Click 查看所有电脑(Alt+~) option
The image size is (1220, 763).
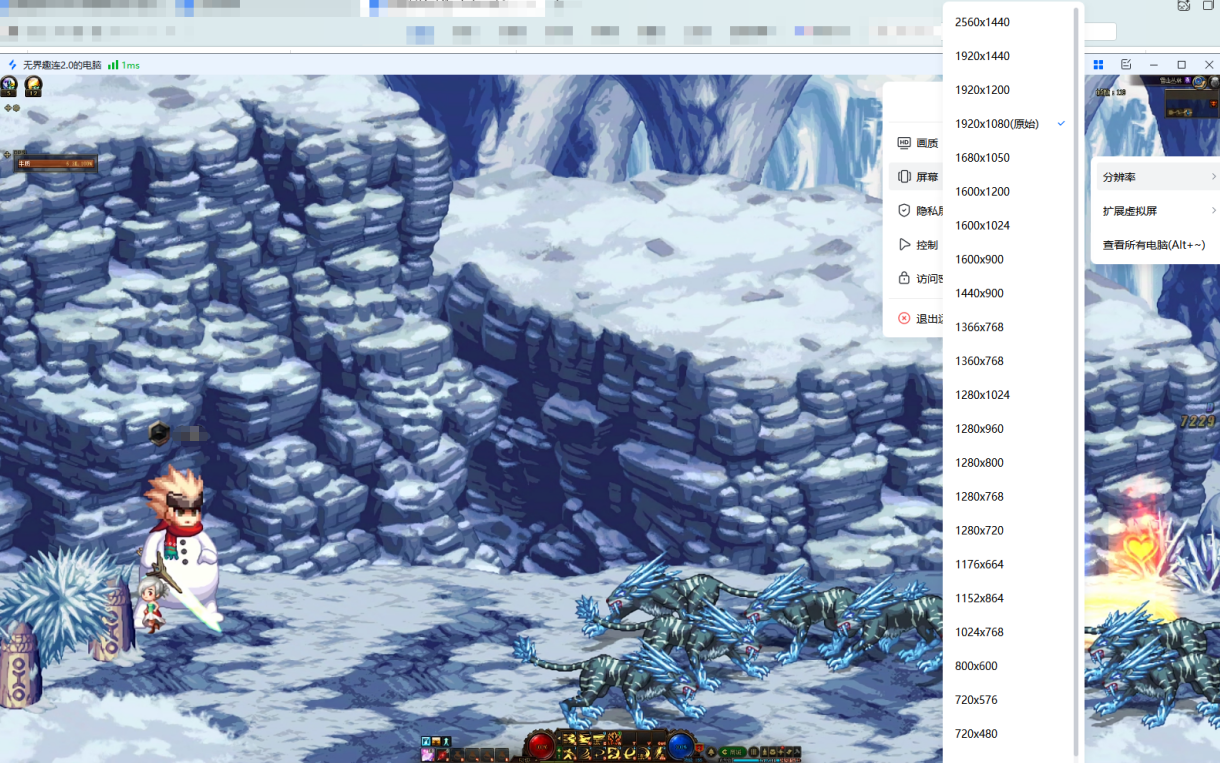click(1153, 245)
